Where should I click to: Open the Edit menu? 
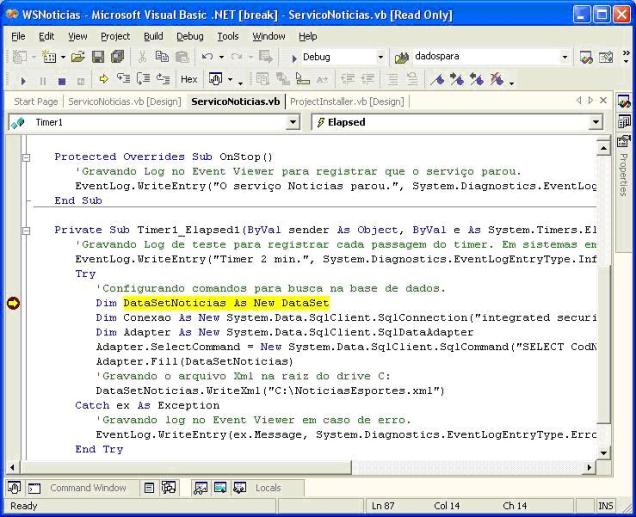pos(46,36)
